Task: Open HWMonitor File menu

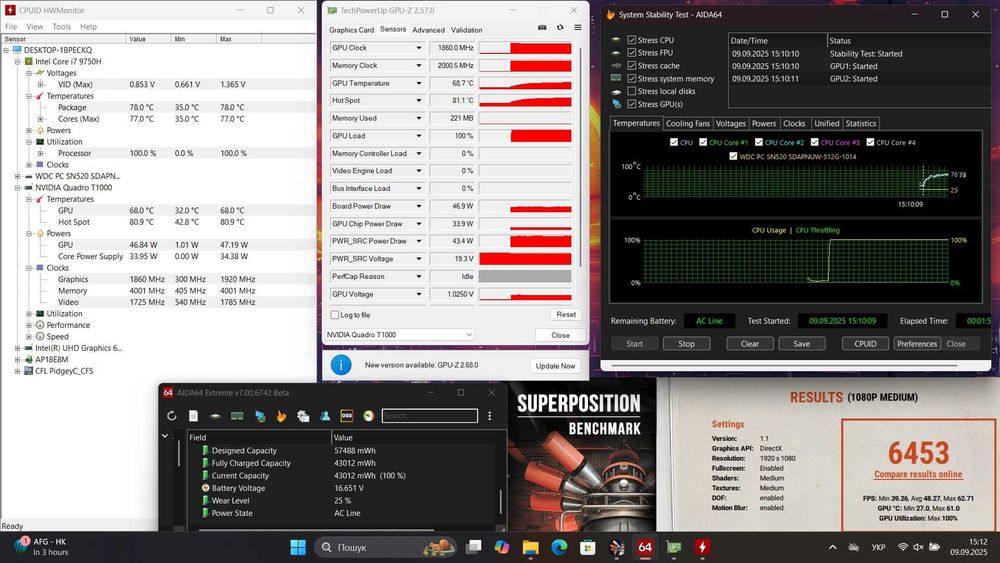Action: point(11,27)
